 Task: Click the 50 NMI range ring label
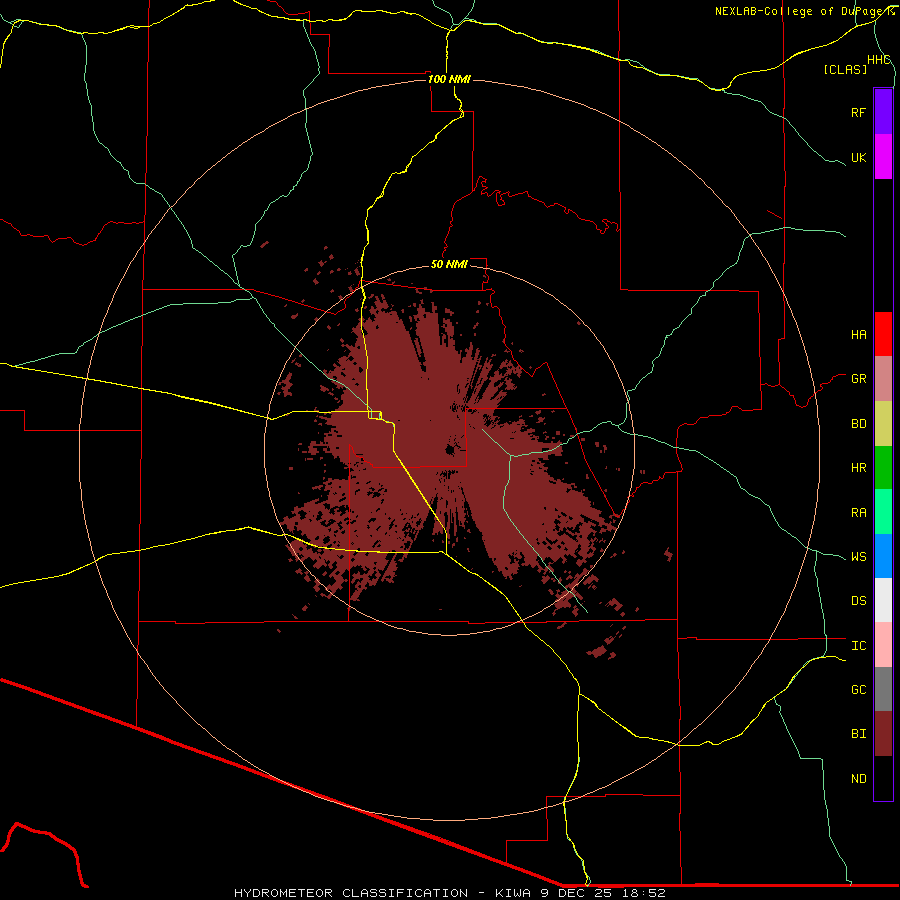(x=449, y=264)
